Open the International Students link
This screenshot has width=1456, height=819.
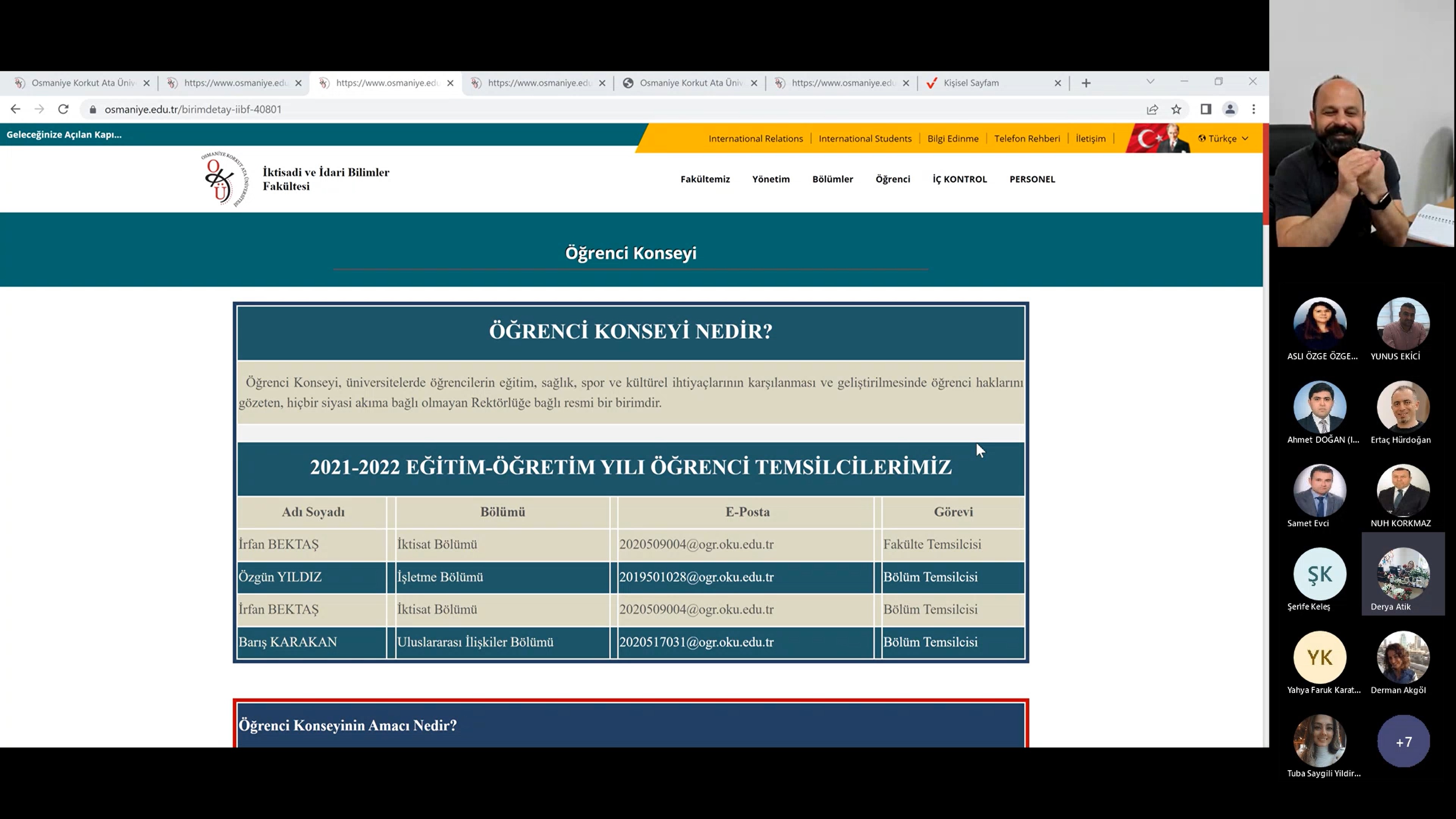tap(865, 138)
